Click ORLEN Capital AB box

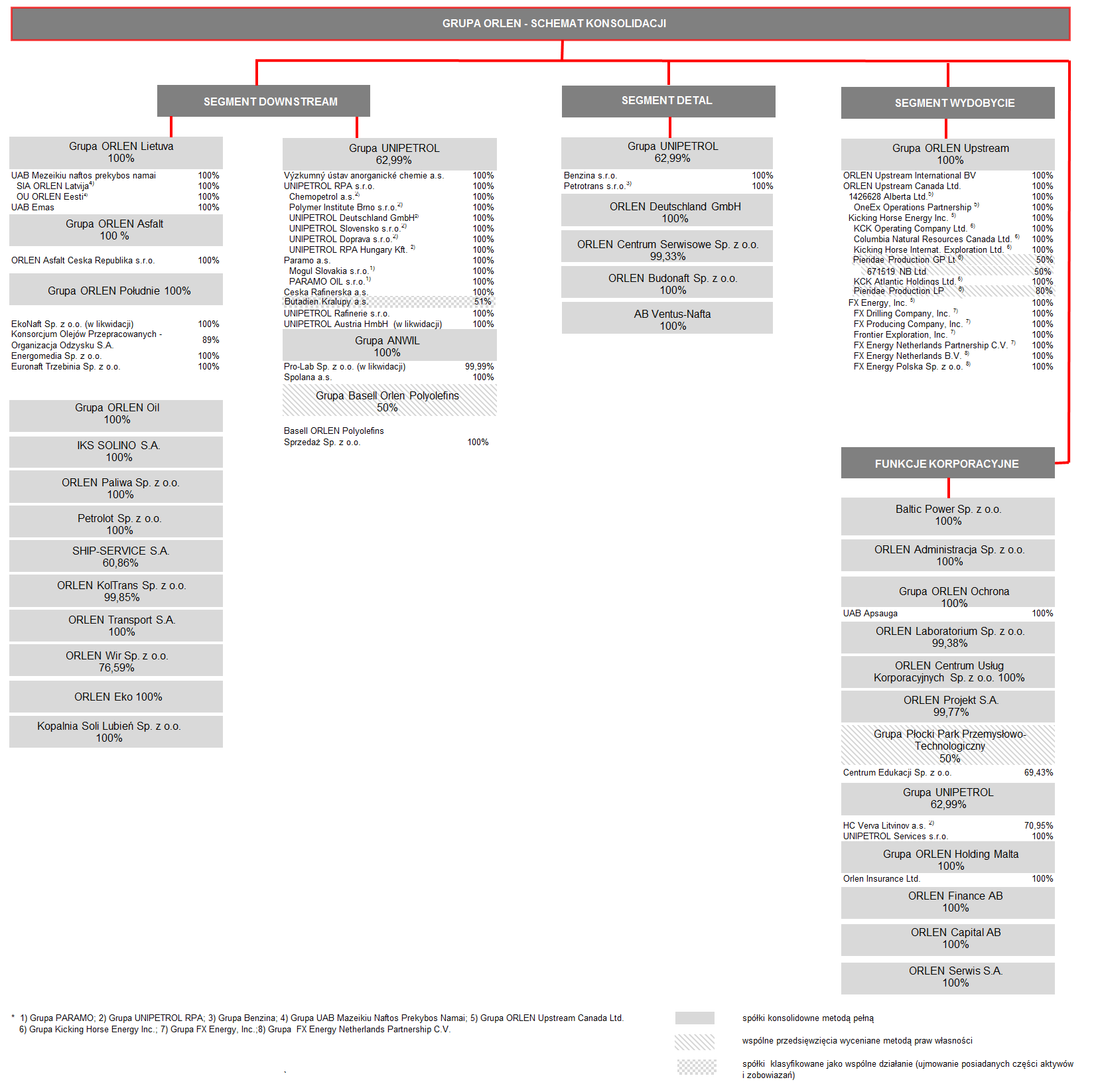point(947,939)
